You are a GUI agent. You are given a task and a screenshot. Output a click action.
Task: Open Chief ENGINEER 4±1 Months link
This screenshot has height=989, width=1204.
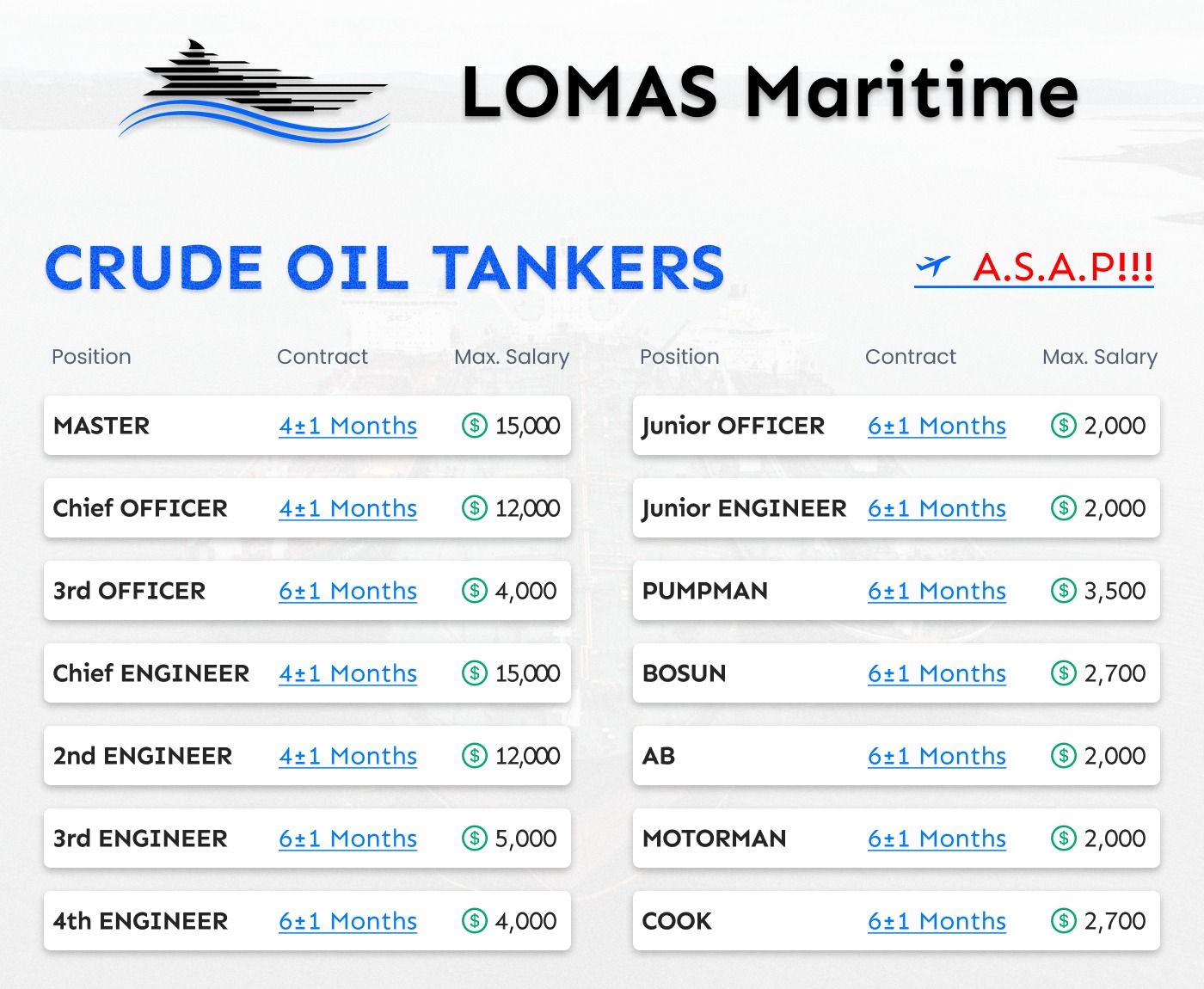click(x=347, y=673)
